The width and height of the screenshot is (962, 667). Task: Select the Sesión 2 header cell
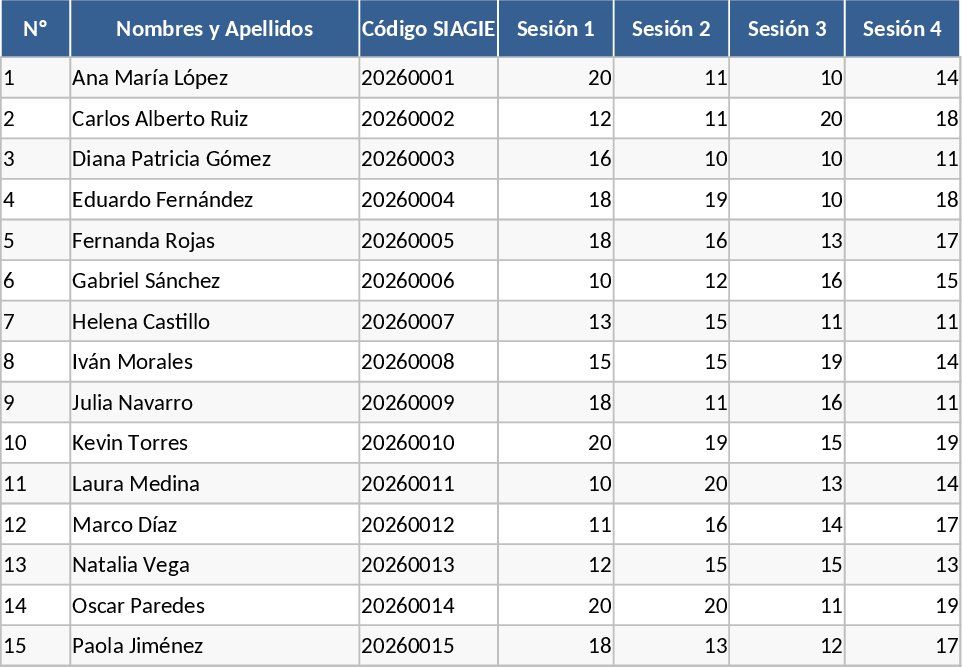click(671, 29)
